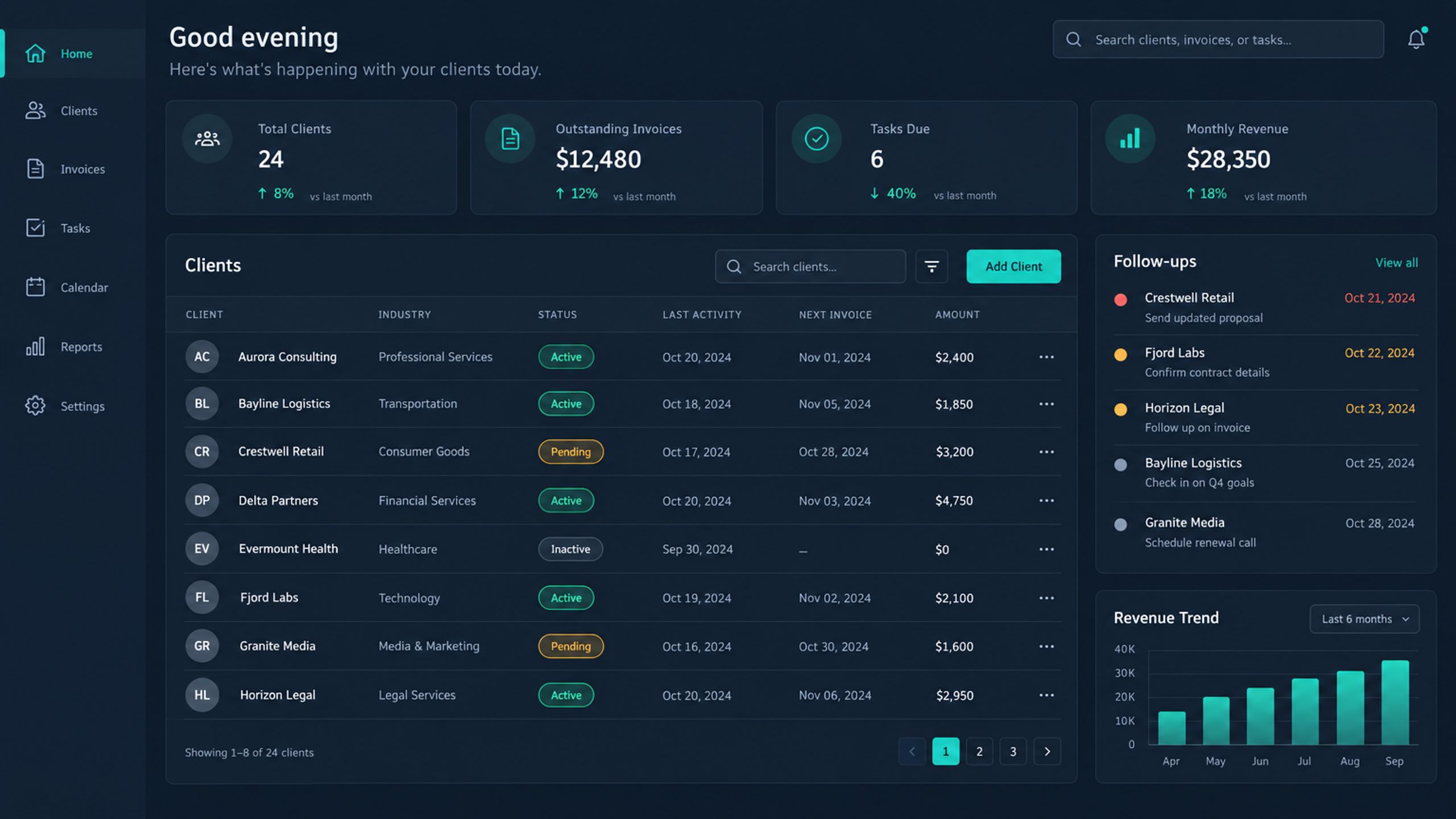The image size is (1456, 819).
Task: Open the Fjord Labs follow-up item
Action: (1265, 363)
